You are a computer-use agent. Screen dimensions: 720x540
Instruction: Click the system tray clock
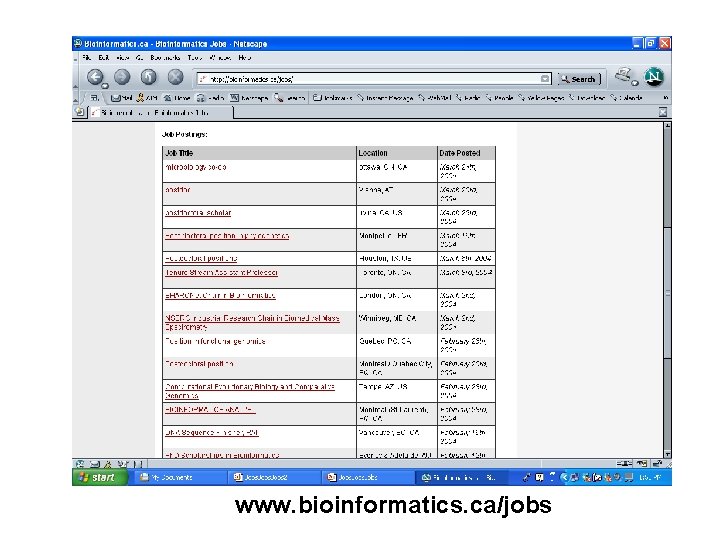click(650, 477)
